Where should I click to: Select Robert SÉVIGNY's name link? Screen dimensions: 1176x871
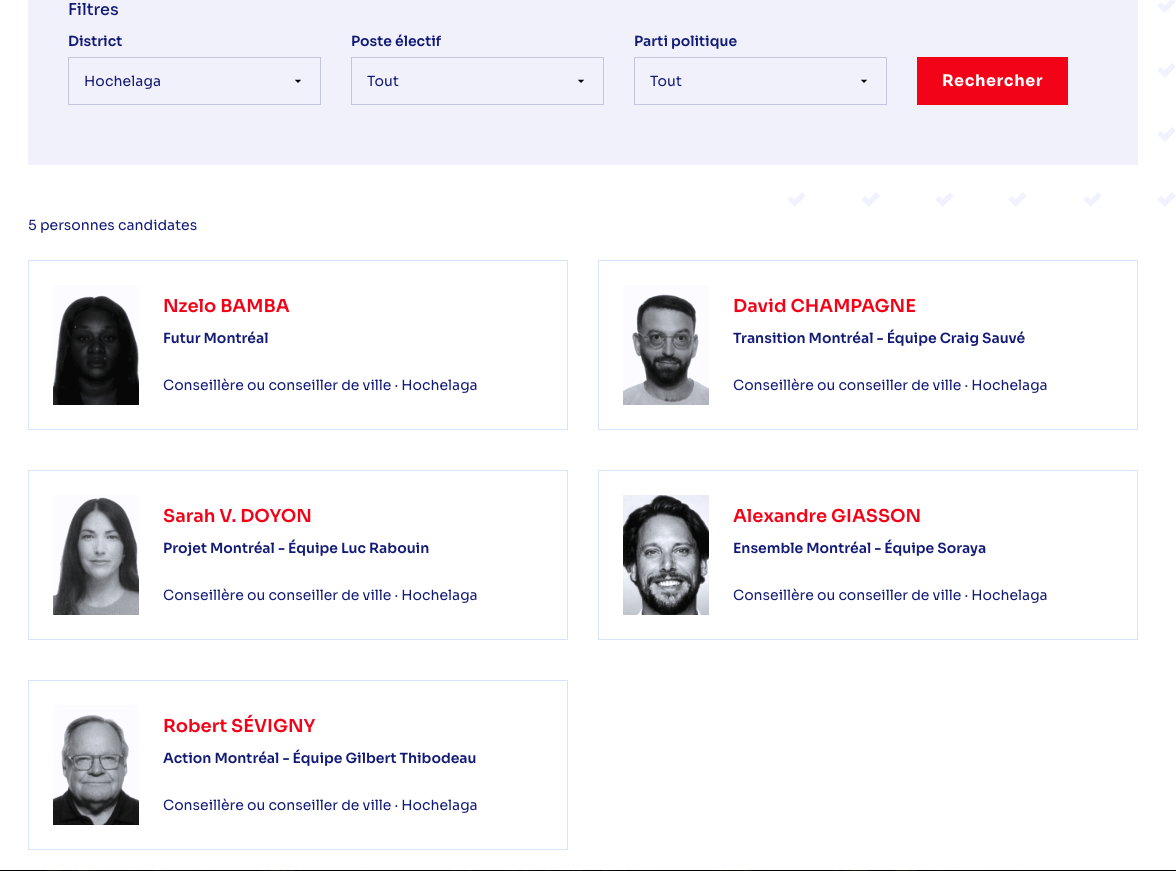pyautogui.click(x=239, y=726)
